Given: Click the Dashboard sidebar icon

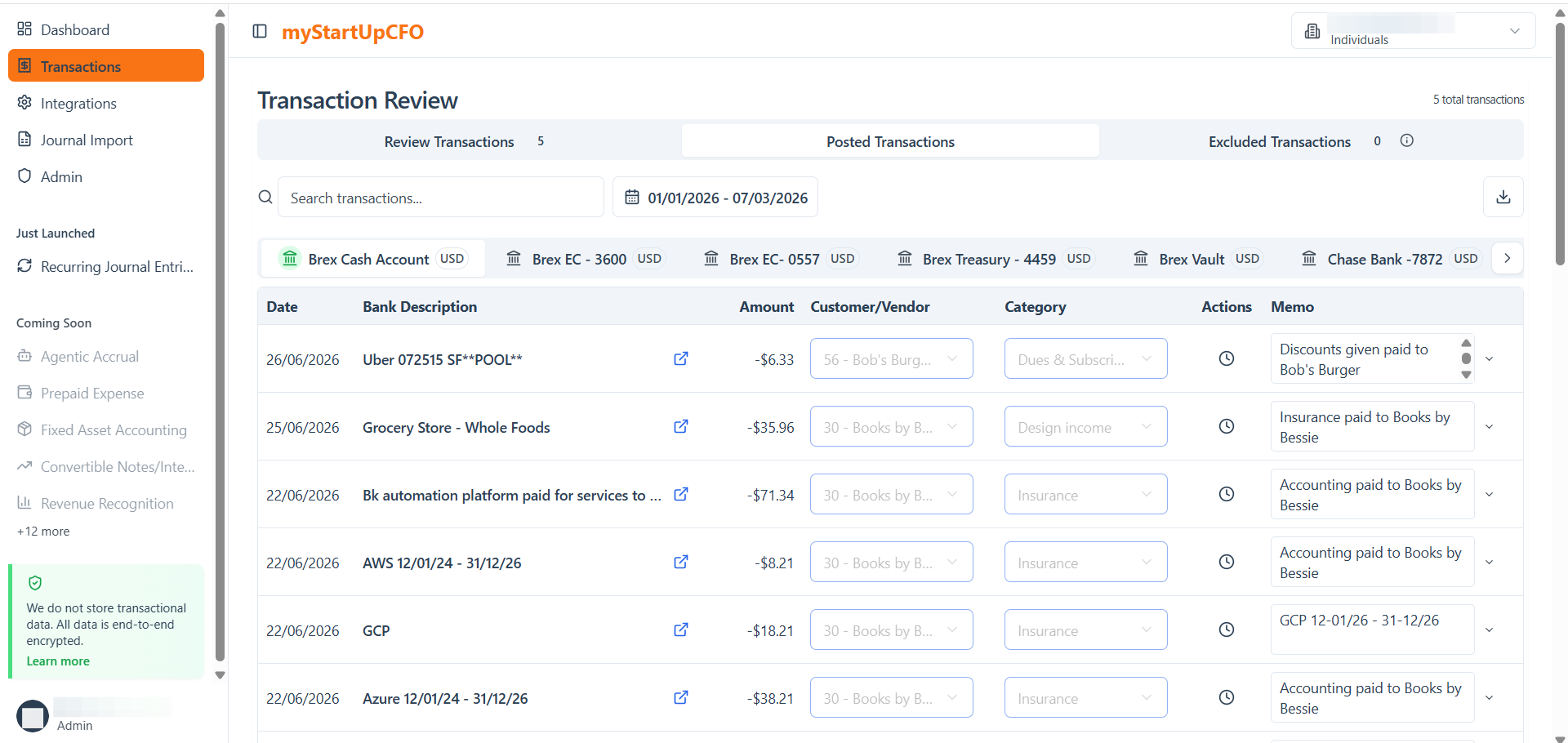Looking at the screenshot, I should pos(24,29).
